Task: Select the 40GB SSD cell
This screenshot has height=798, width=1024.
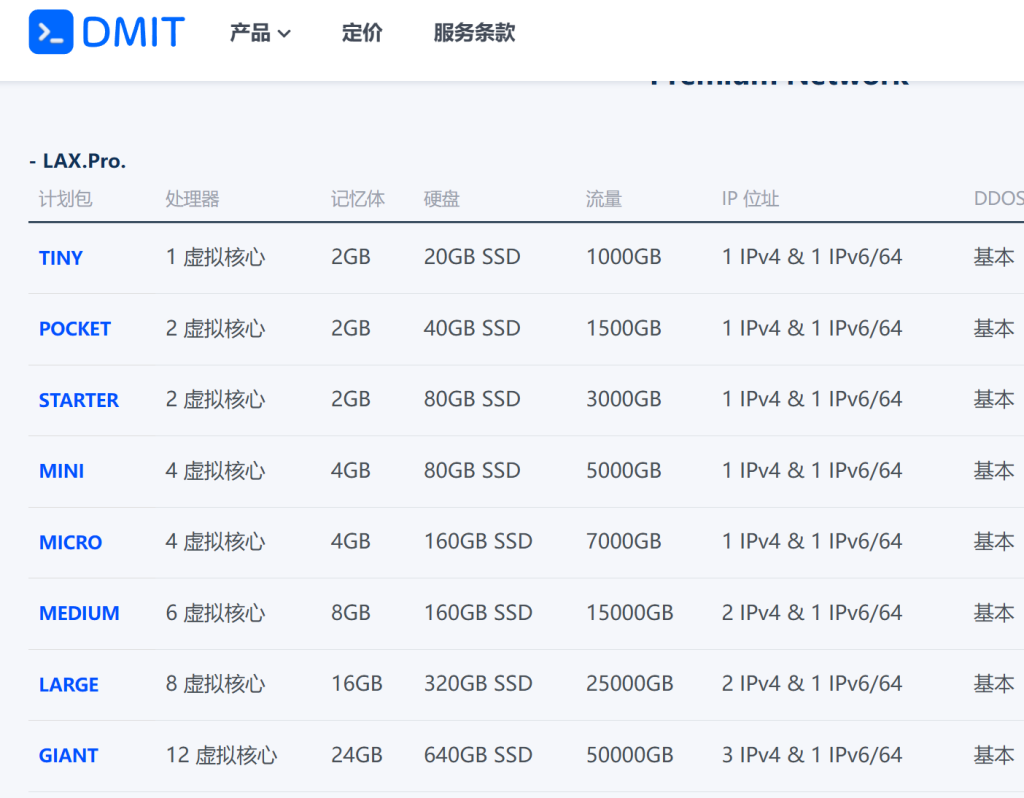Action: pos(472,328)
